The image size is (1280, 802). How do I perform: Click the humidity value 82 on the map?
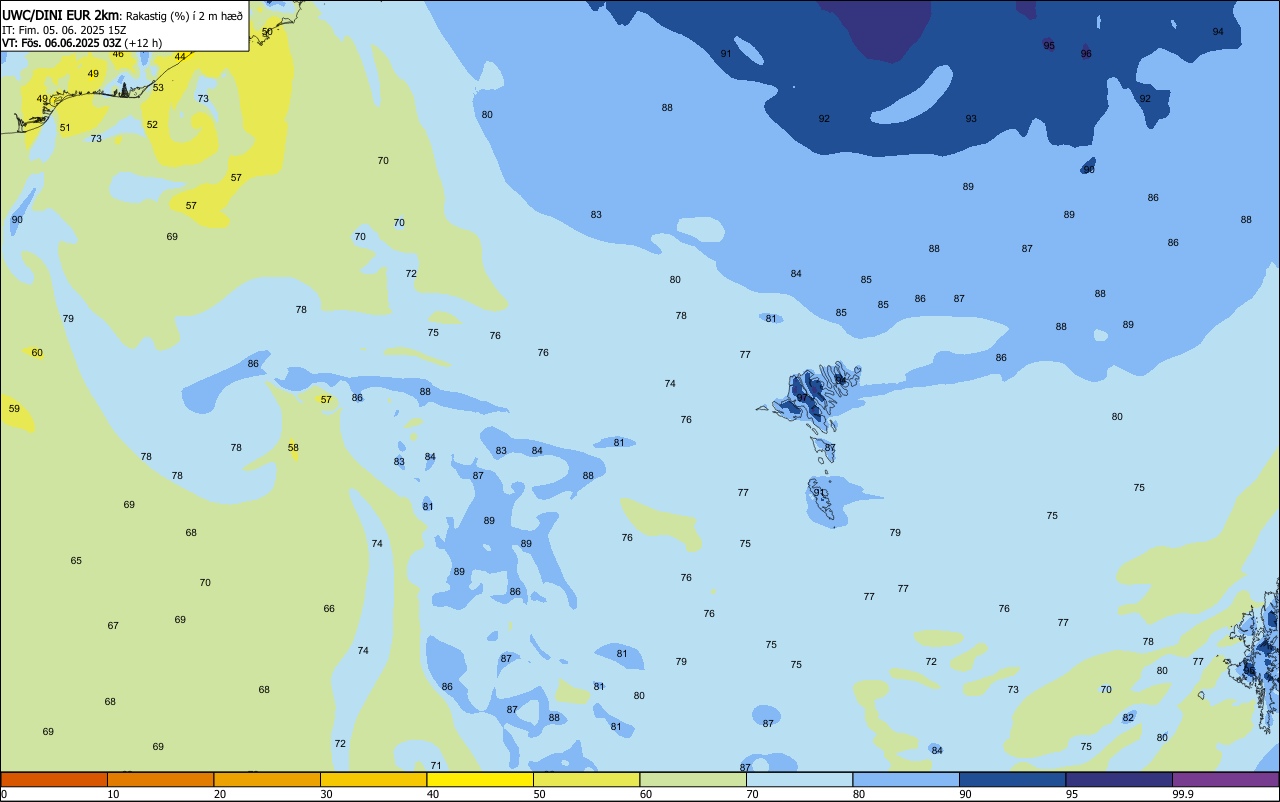point(1128,718)
